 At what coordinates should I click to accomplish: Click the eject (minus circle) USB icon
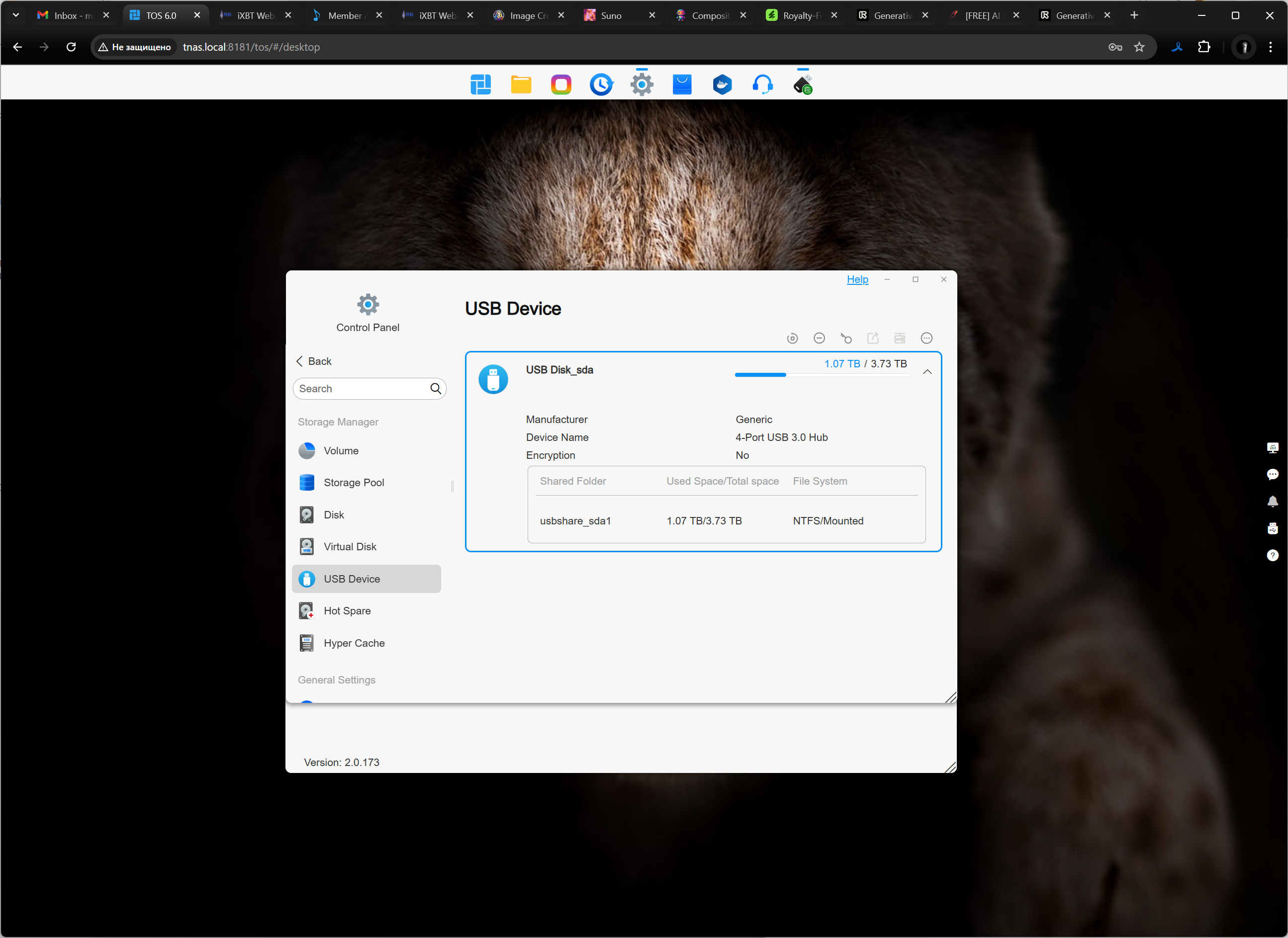[x=819, y=339]
